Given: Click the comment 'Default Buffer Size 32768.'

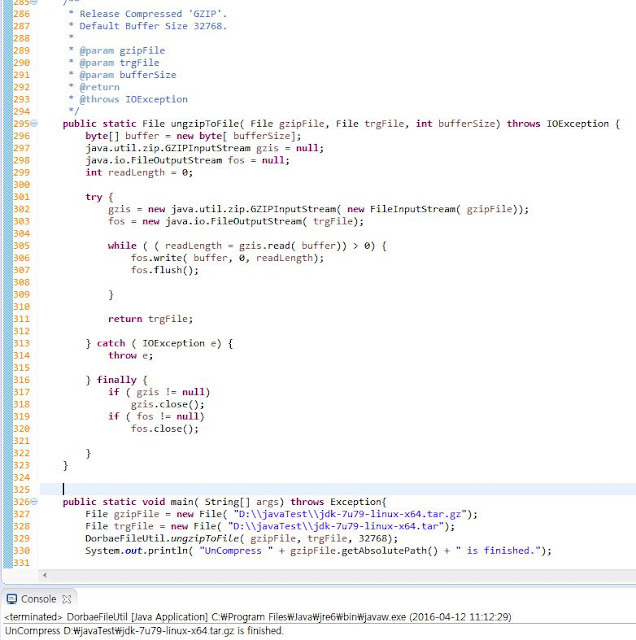Looking at the screenshot, I should (x=153, y=26).
